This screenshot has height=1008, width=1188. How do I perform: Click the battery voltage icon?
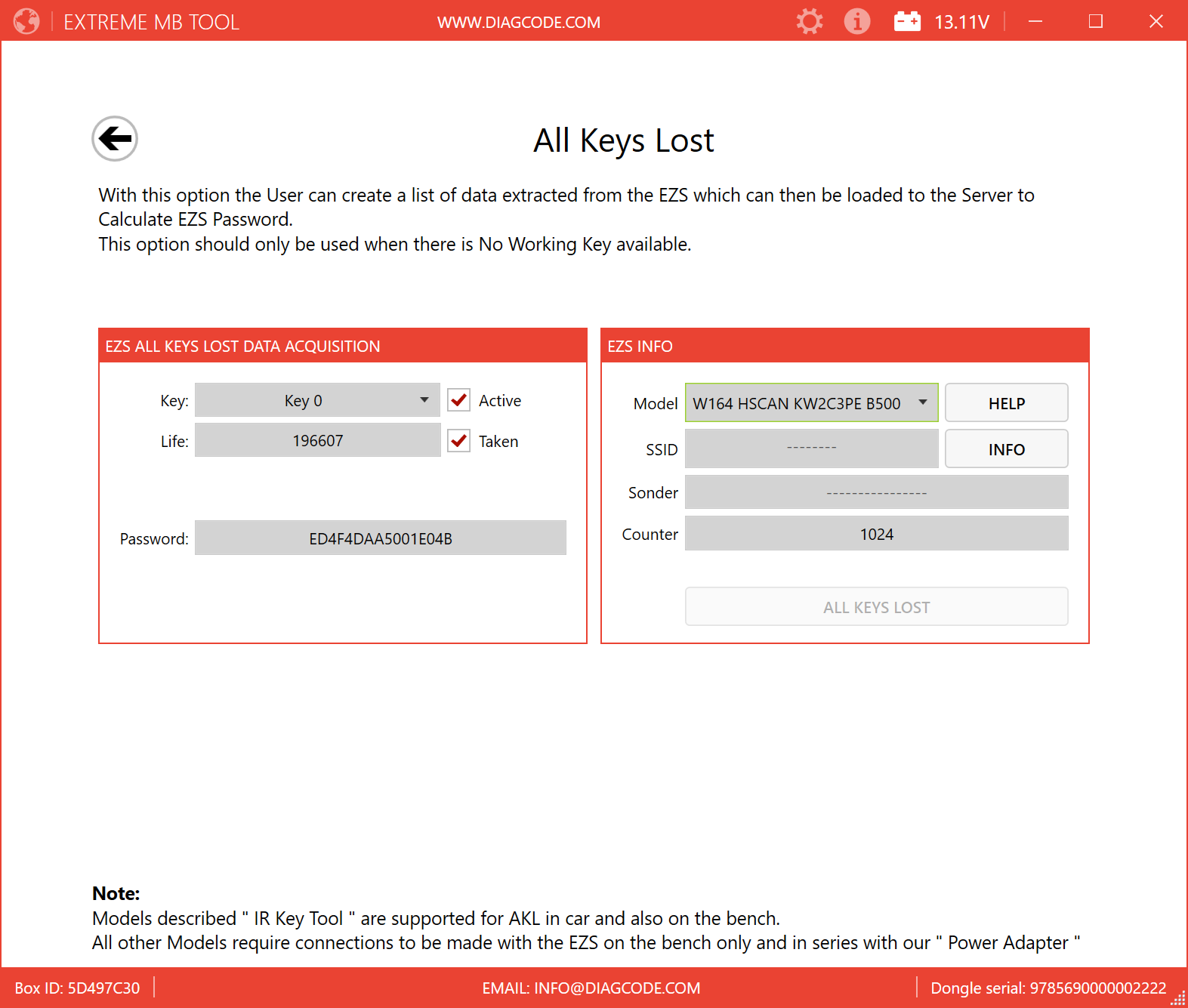tap(907, 21)
